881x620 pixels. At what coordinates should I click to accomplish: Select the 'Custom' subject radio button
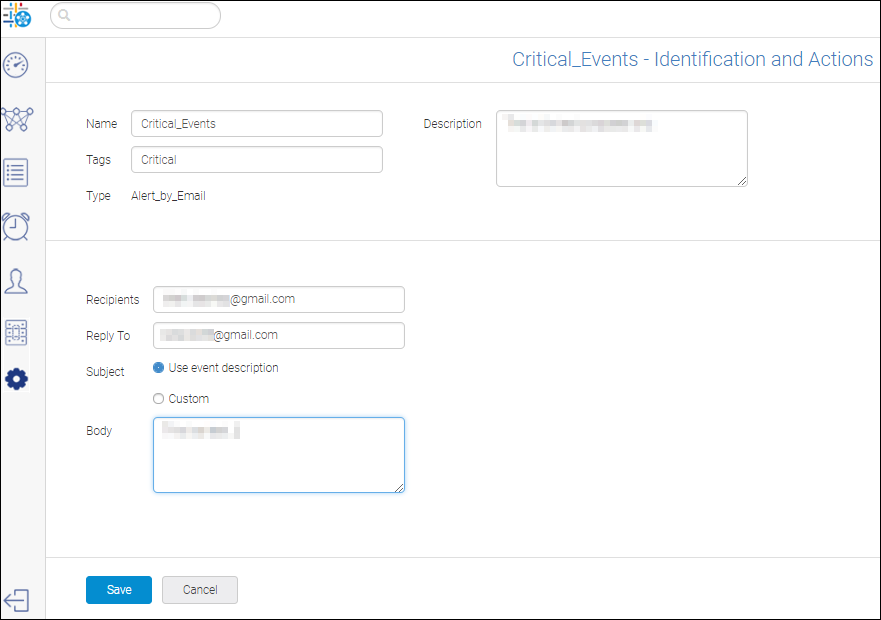158,399
